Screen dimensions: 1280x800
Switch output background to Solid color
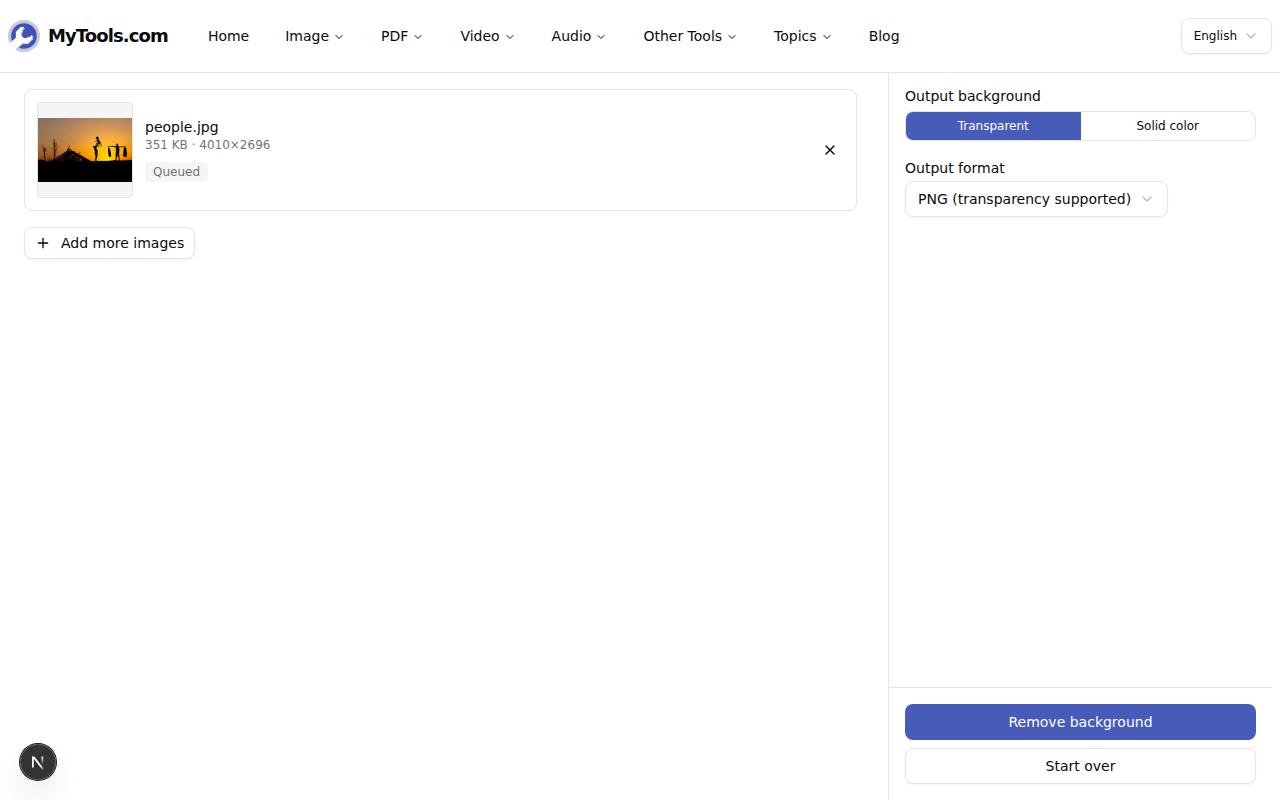1167,126
